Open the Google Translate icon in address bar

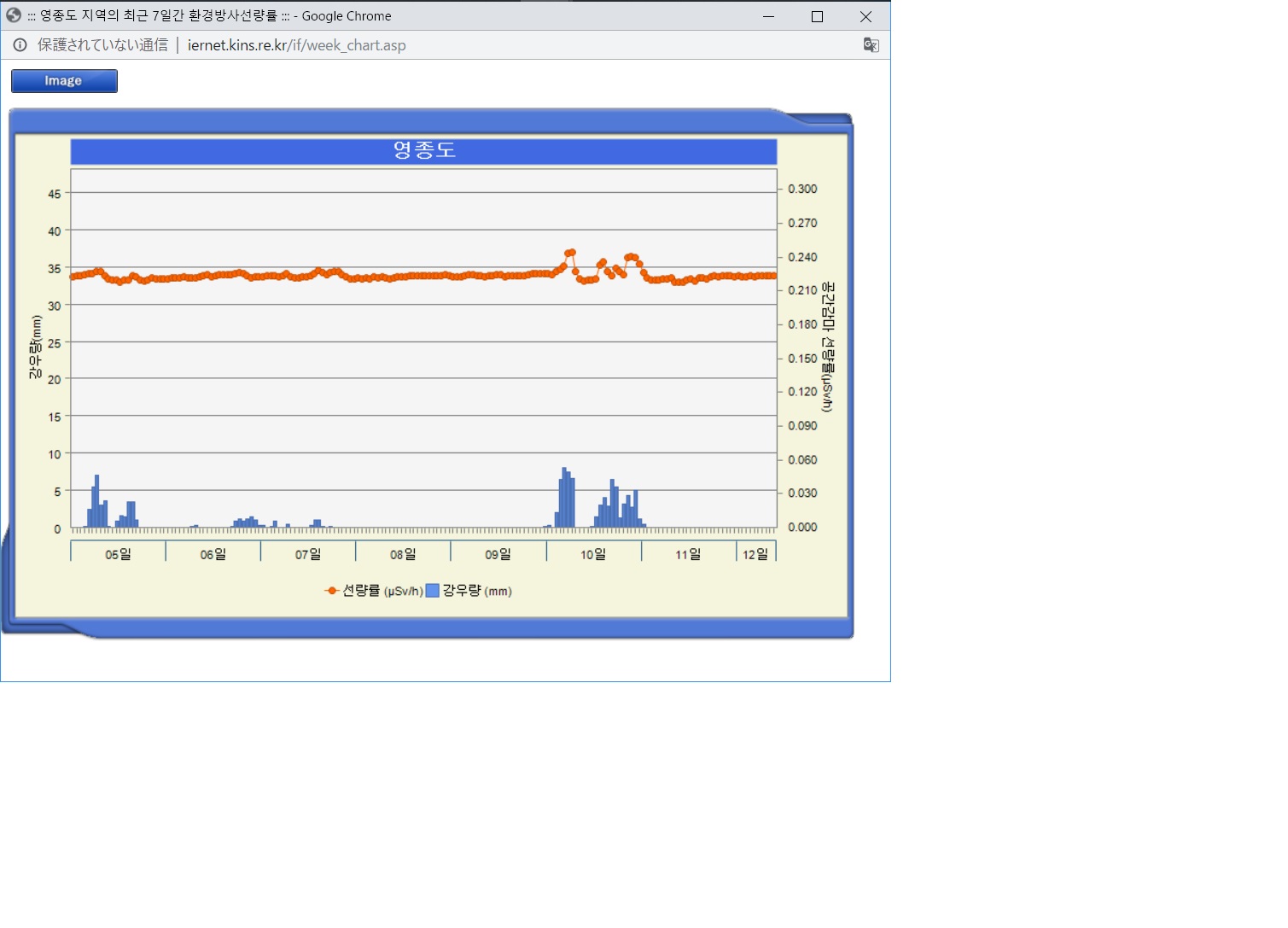tap(871, 45)
